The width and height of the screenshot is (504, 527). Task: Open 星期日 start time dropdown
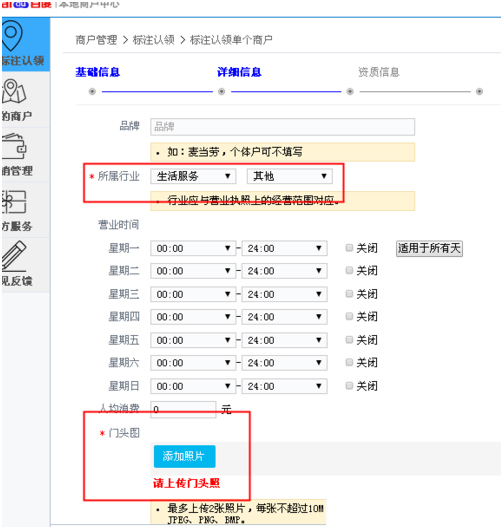click(193, 387)
